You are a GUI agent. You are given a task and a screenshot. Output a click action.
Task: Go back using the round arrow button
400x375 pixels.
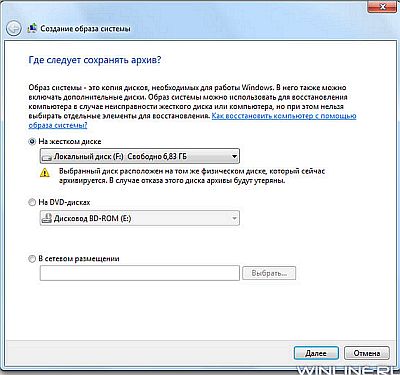14,28
